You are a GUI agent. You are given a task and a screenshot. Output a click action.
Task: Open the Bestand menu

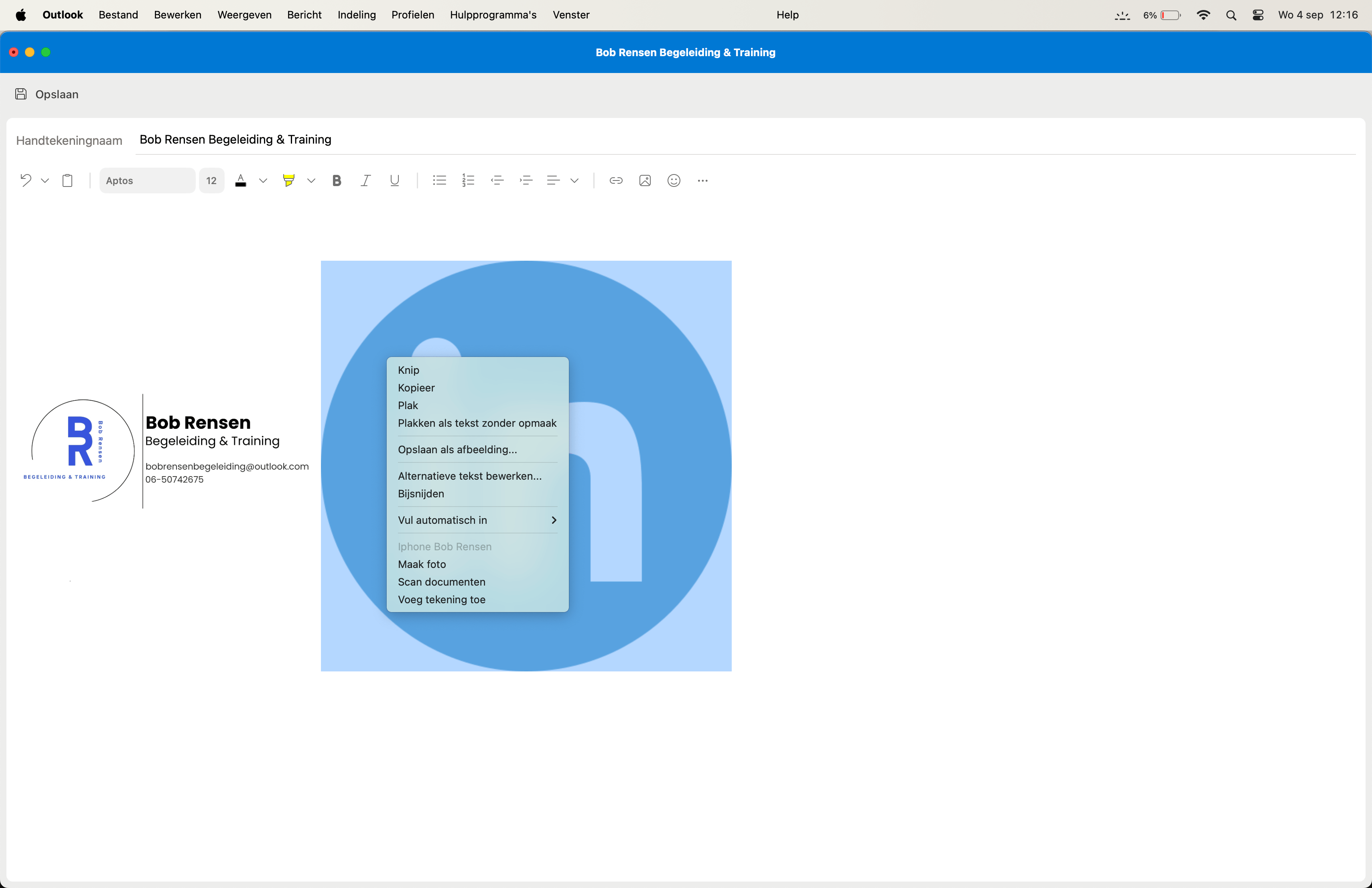pyautogui.click(x=118, y=15)
